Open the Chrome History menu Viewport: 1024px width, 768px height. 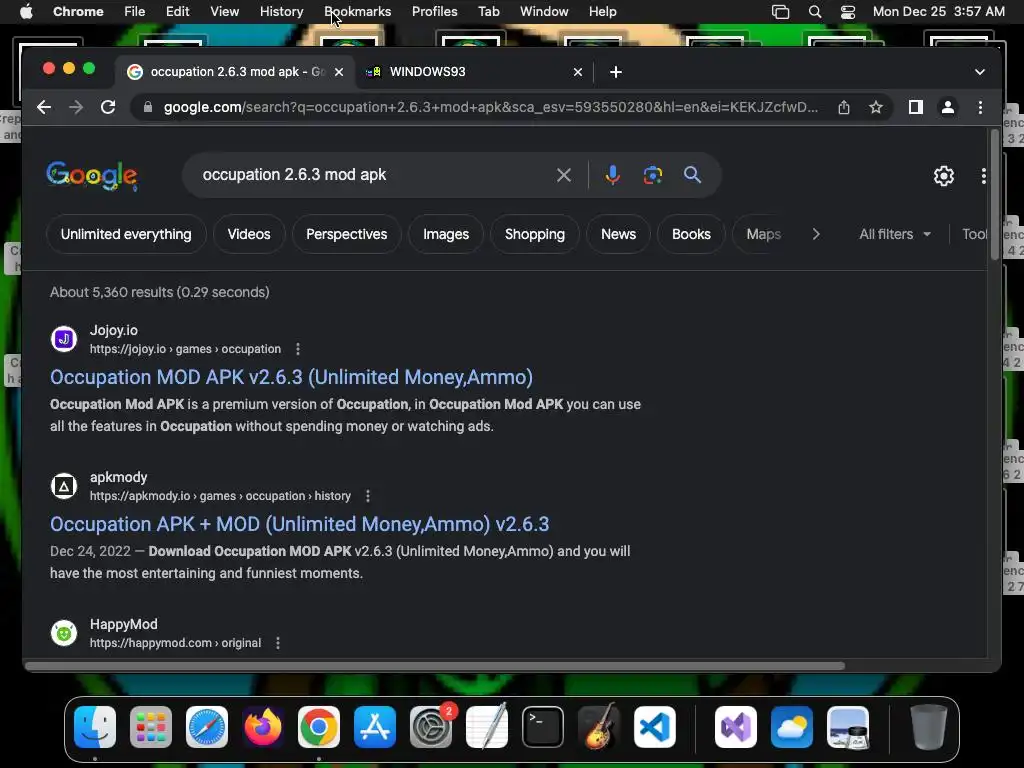[281, 12]
